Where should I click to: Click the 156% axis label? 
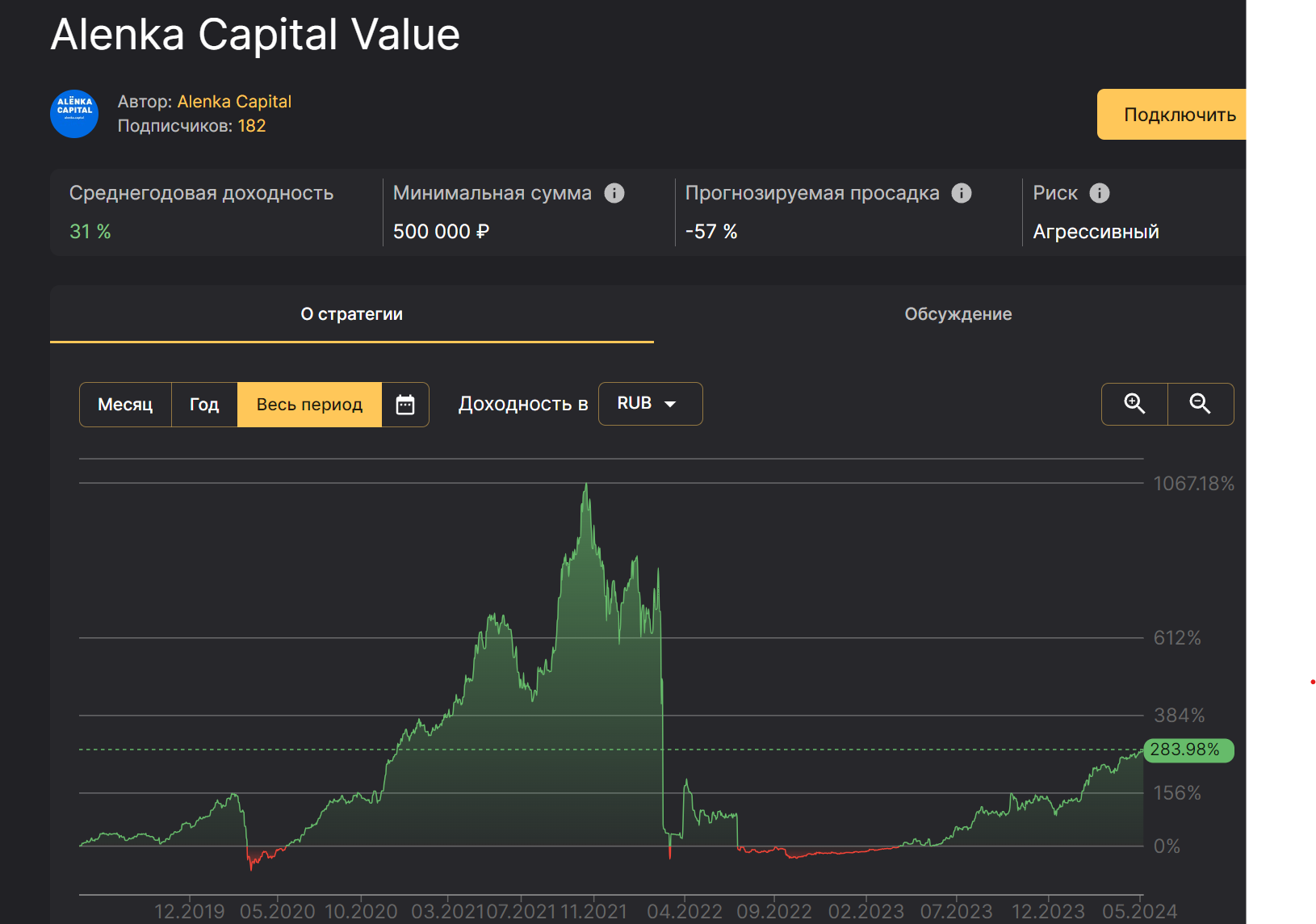point(1177,793)
